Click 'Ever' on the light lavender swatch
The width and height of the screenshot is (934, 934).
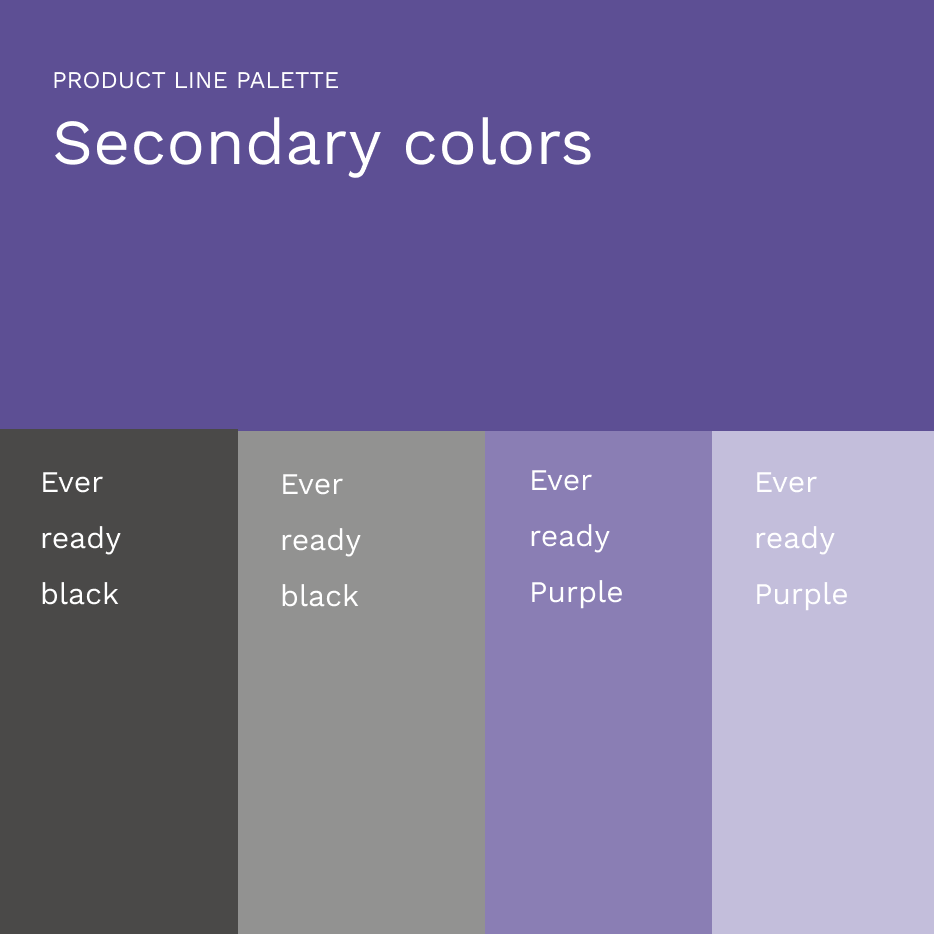[x=786, y=483]
